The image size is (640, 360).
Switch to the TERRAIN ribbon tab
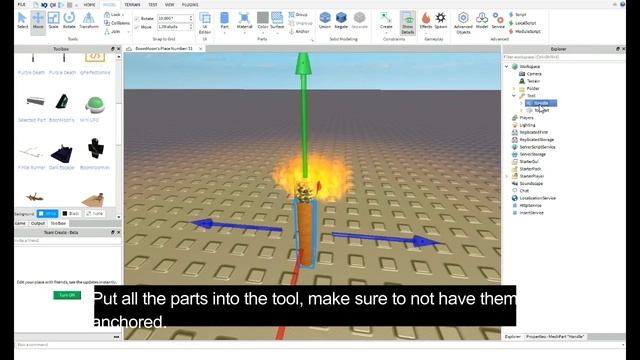(x=132, y=4)
